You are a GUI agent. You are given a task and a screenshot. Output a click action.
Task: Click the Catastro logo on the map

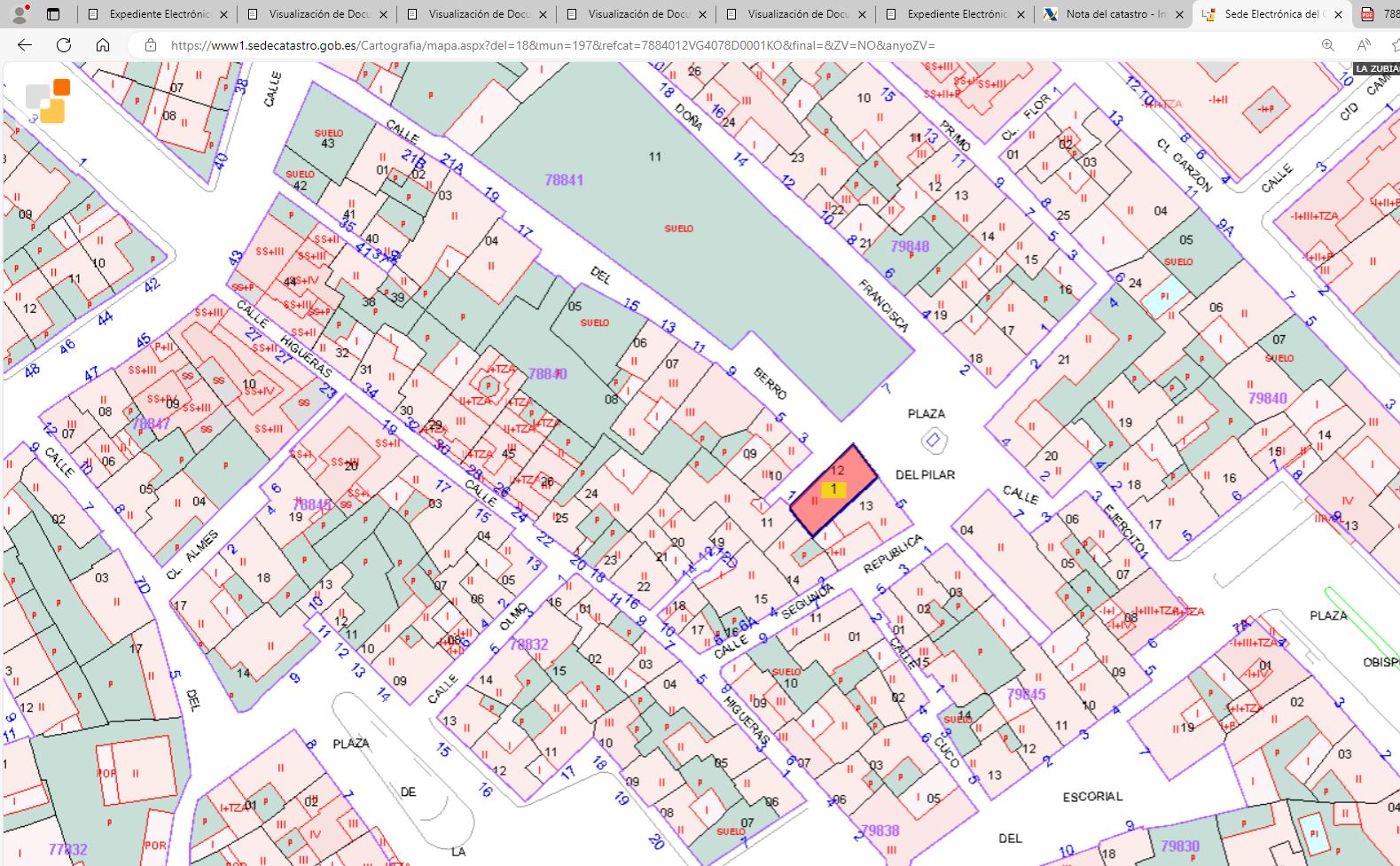click(48, 100)
